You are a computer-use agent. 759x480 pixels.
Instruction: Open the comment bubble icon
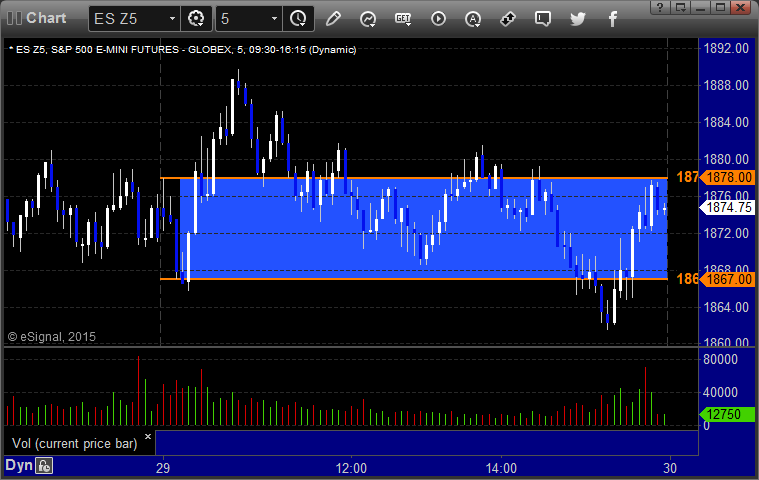pyautogui.click(x=543, y=19)
